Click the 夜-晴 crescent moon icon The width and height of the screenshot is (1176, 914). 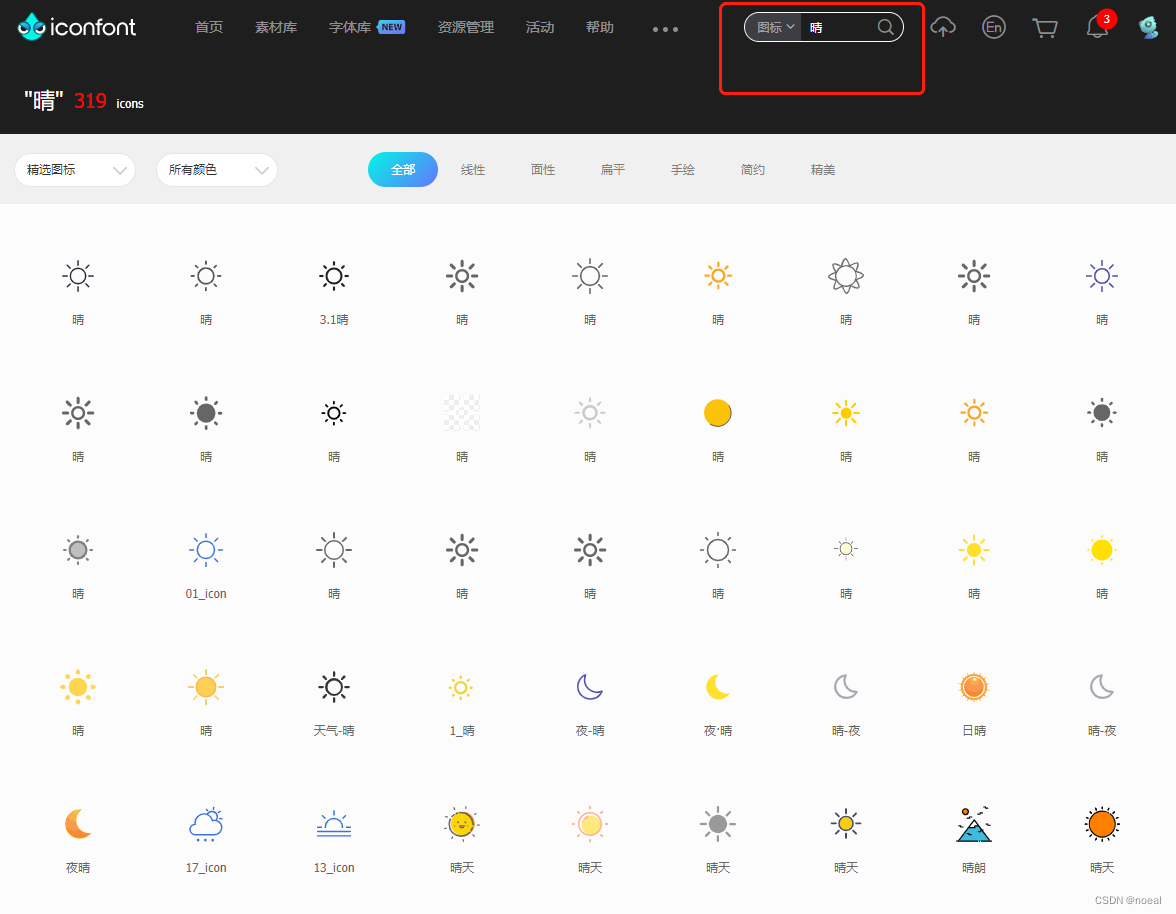tap(589, 687)
